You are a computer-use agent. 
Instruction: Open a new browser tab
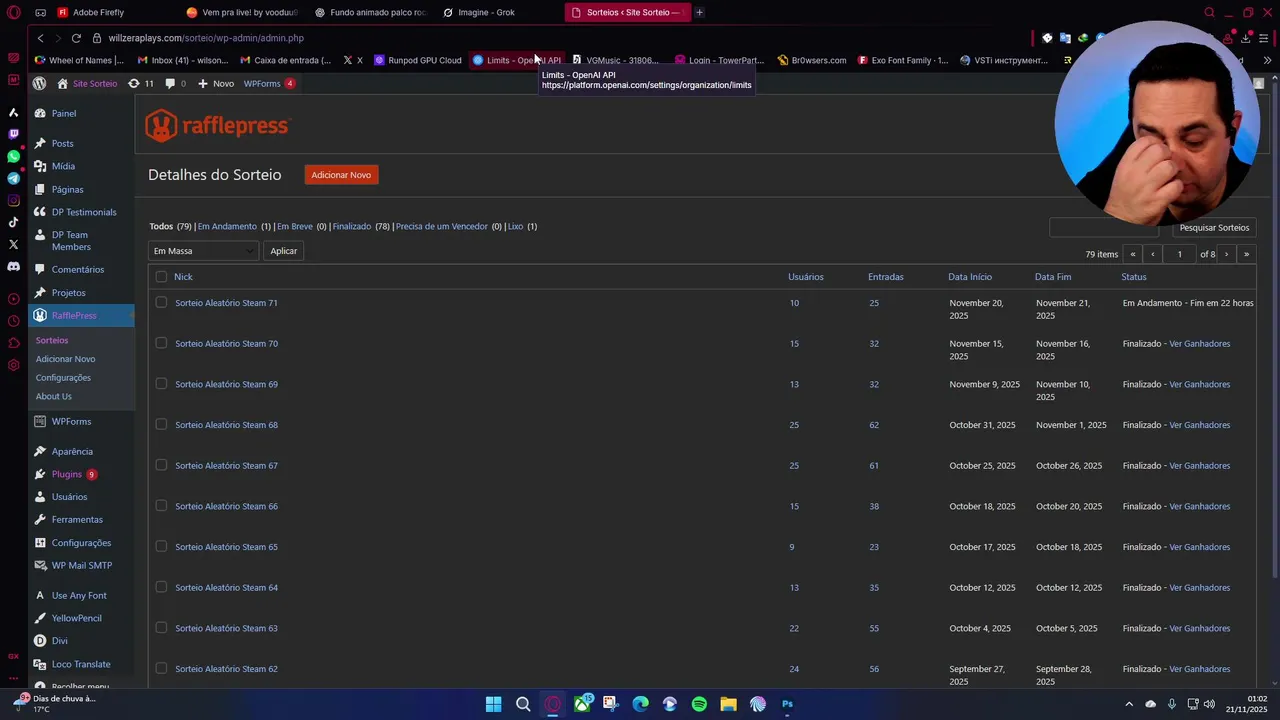pos(699,12)
